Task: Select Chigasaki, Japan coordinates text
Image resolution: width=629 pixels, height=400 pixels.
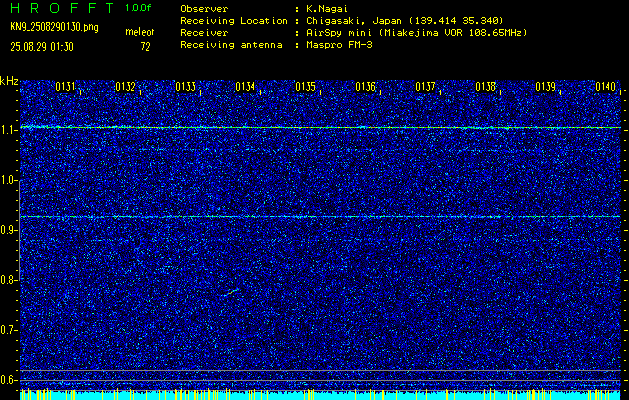Action: 405,21
